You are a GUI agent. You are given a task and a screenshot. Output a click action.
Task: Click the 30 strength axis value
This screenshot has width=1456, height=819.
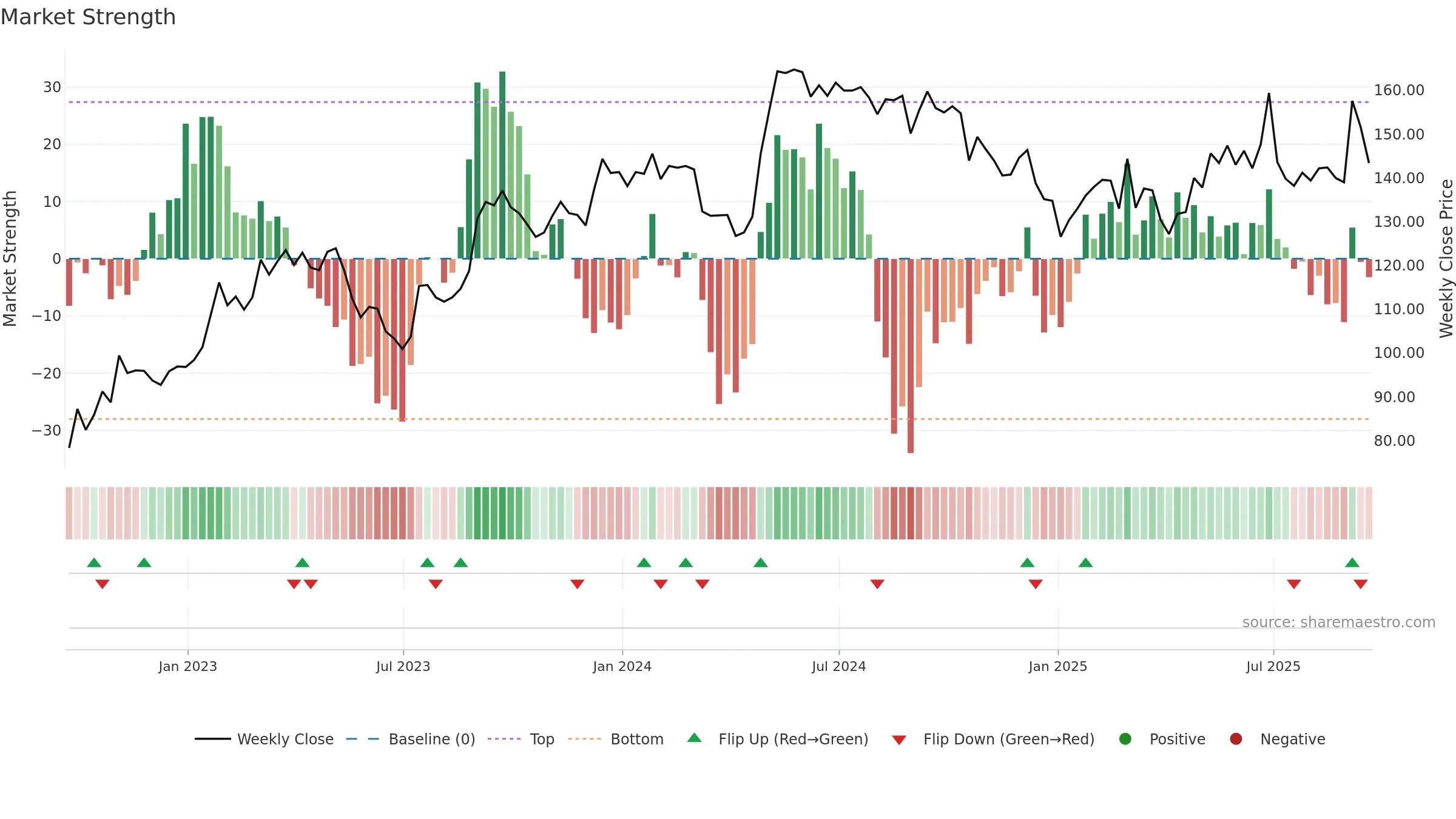[52, 87]
